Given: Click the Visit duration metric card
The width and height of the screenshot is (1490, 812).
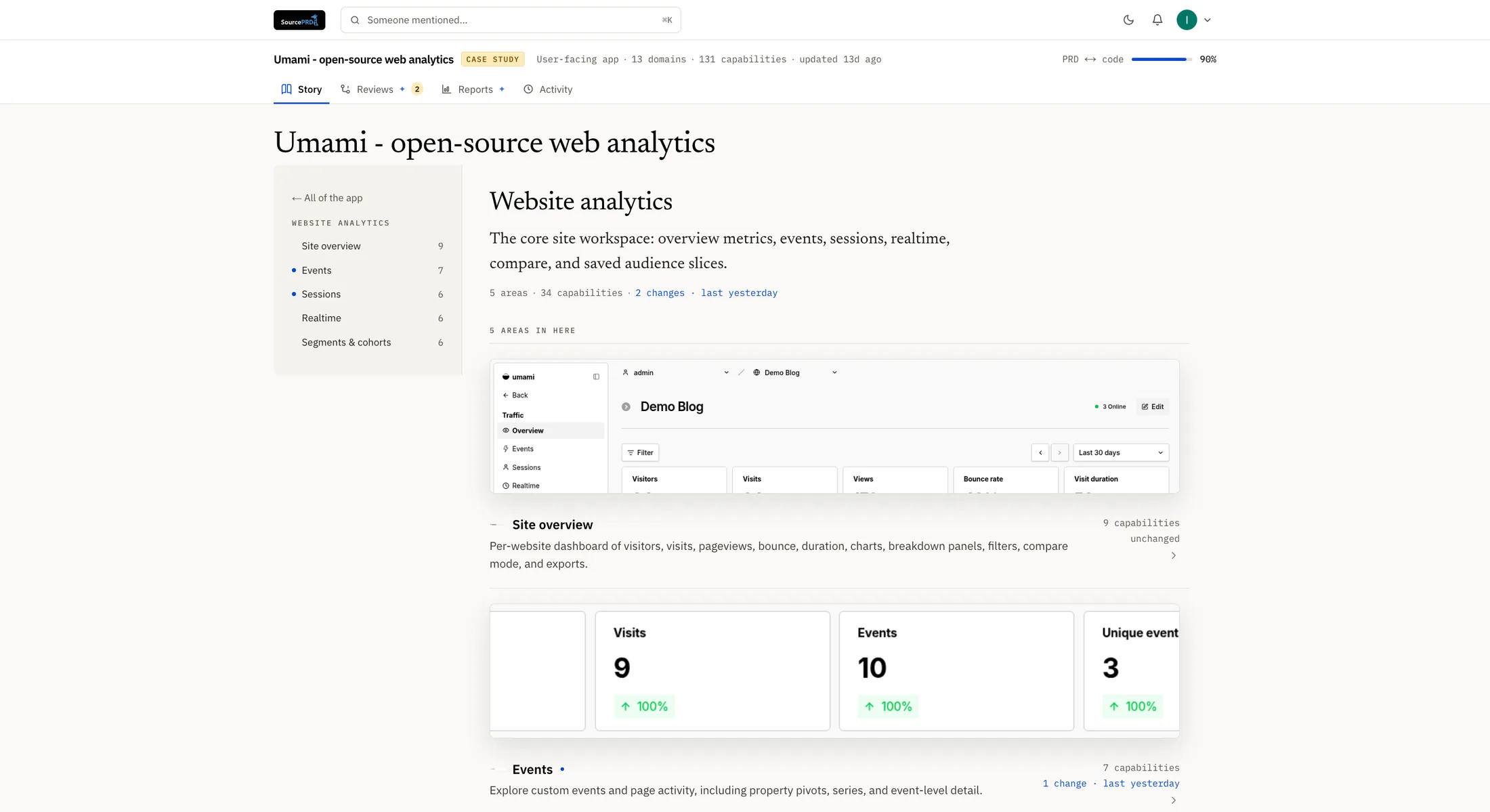Looking at the screenshot, I should pos(1116,480).
